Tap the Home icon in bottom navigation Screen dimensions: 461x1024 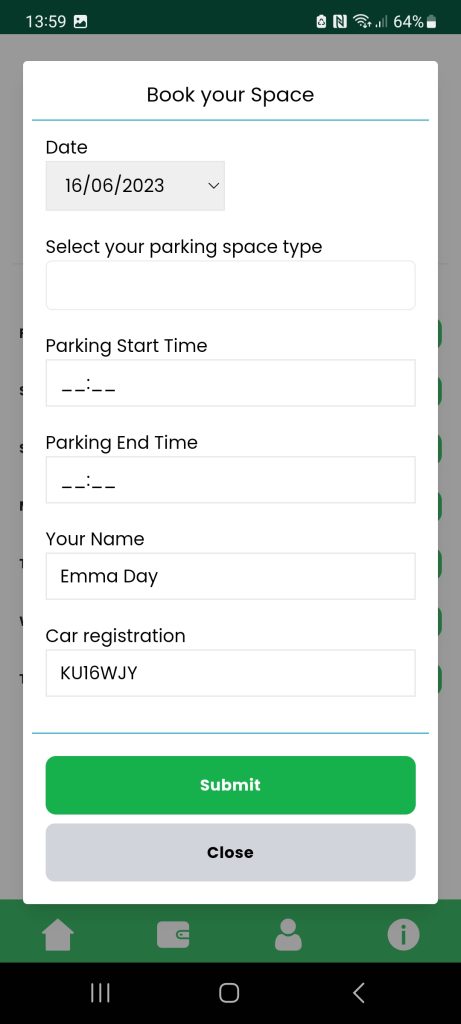point(58,935)
